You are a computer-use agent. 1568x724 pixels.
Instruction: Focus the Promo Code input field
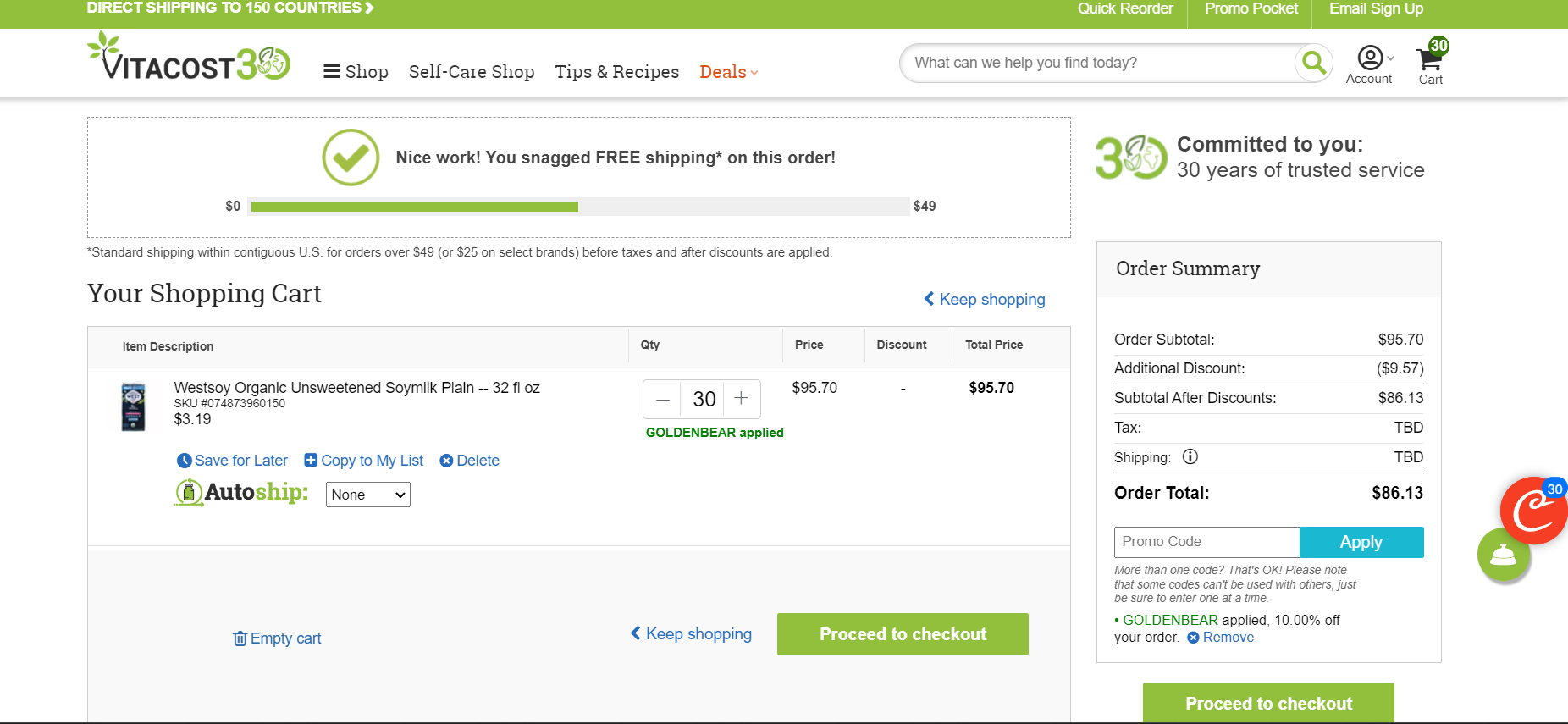[x=1206, y=542]
